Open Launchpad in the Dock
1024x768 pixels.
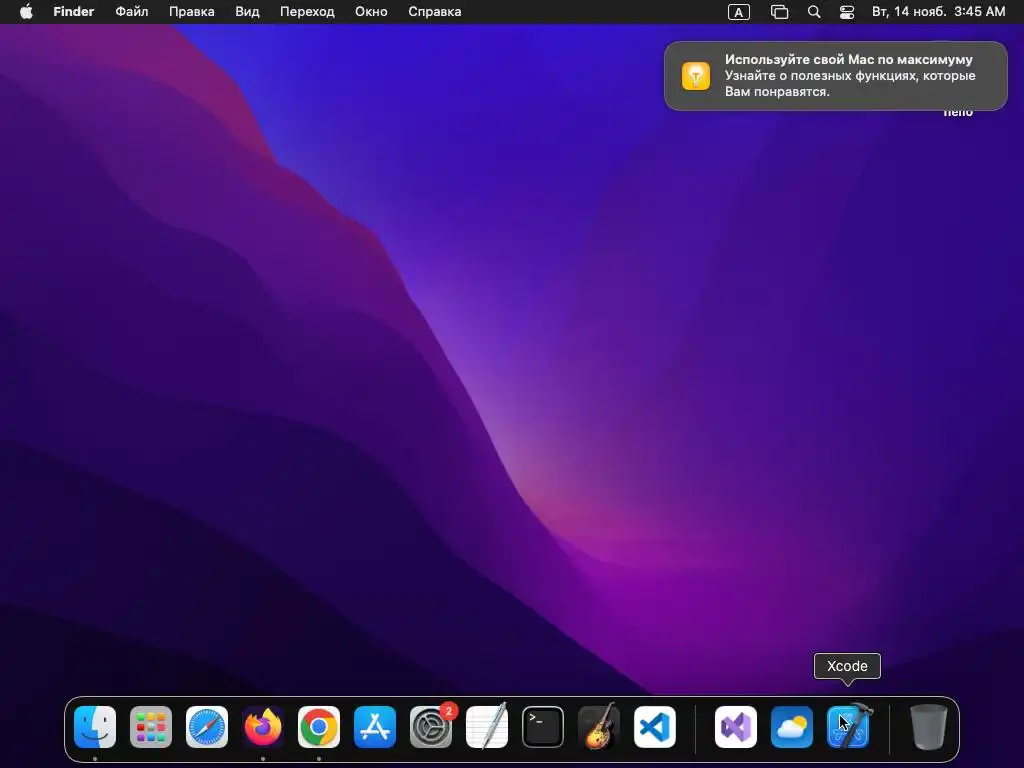coord(151,727)
